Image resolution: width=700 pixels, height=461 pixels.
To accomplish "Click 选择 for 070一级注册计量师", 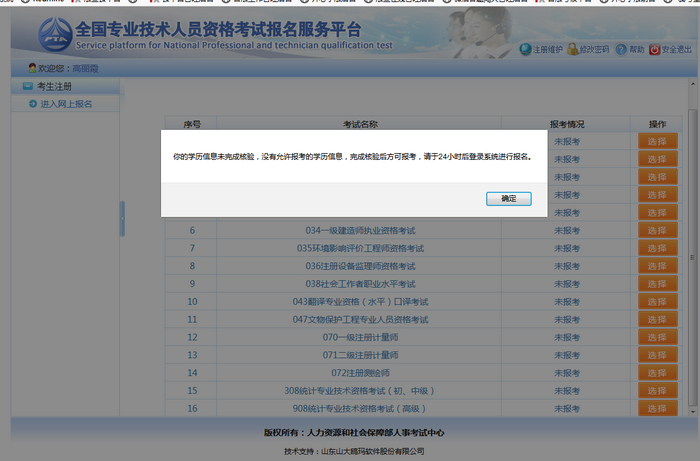I will click(657, 337).
